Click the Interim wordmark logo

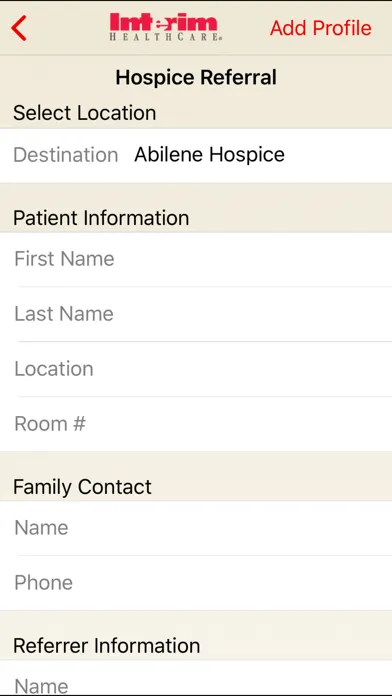tap(164, 22)
